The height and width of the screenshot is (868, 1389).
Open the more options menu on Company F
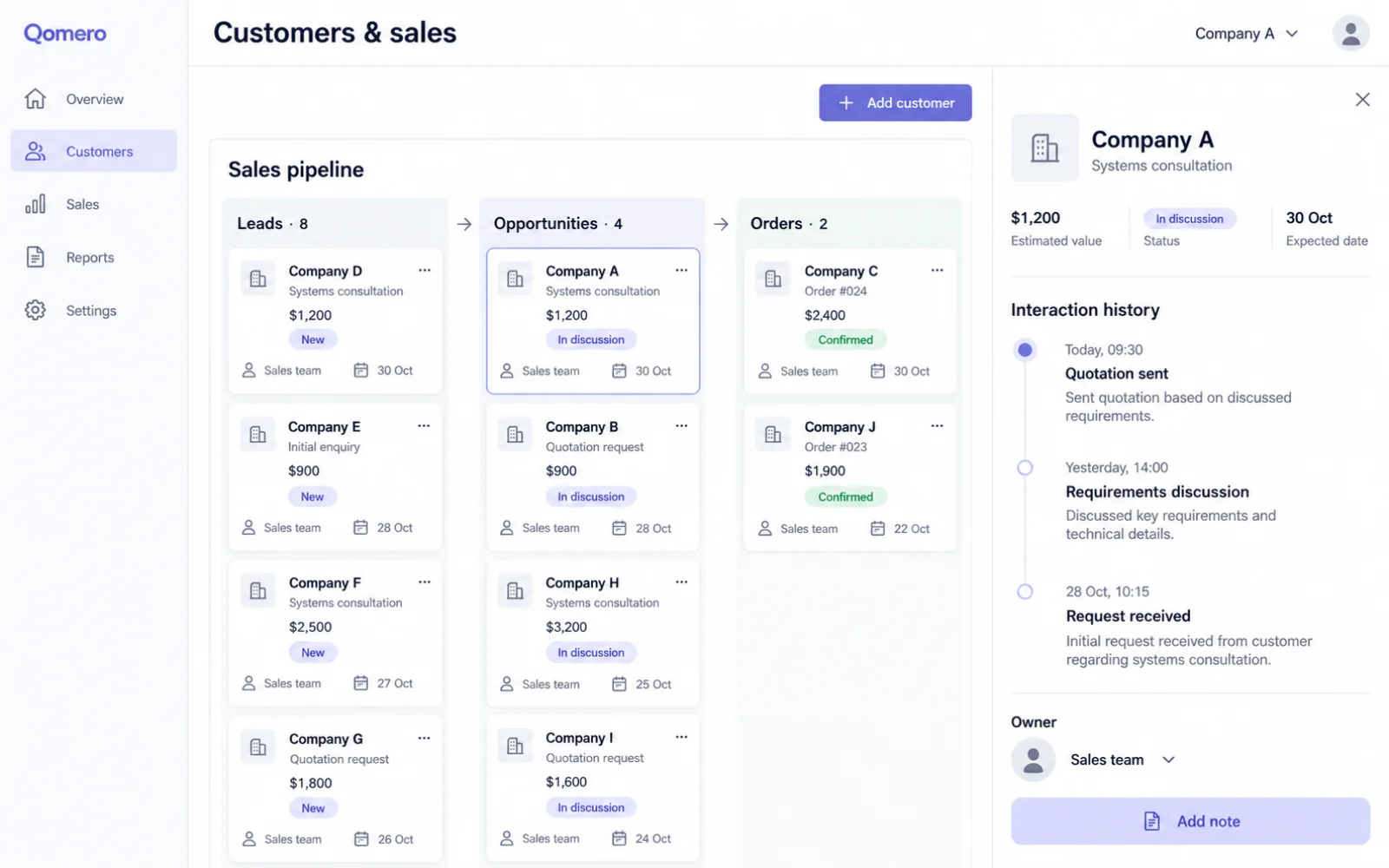[x=425, y=582]
